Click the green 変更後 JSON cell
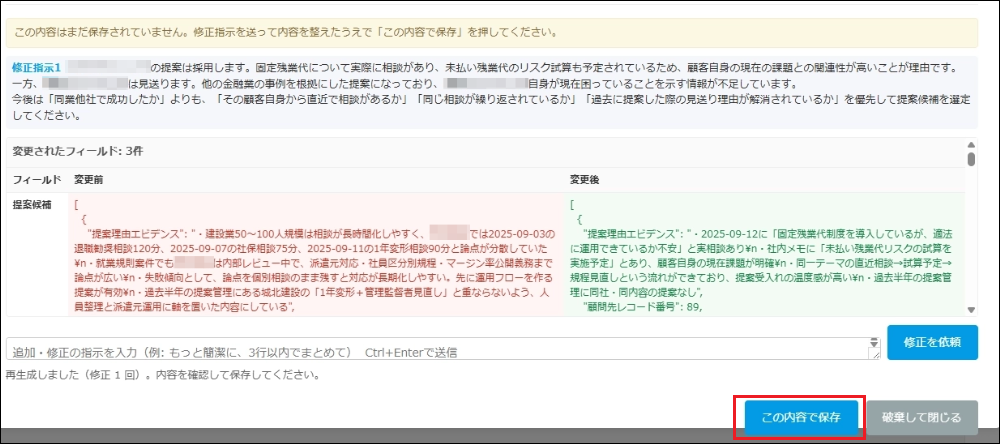Image resolution: width=1000 pixels, height=444 pixels. 765,255
